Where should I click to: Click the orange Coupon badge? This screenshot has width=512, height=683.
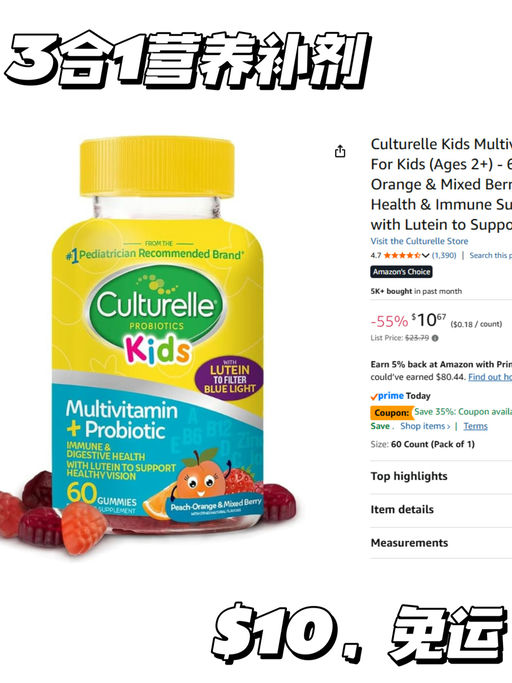(x=391, y=413)
